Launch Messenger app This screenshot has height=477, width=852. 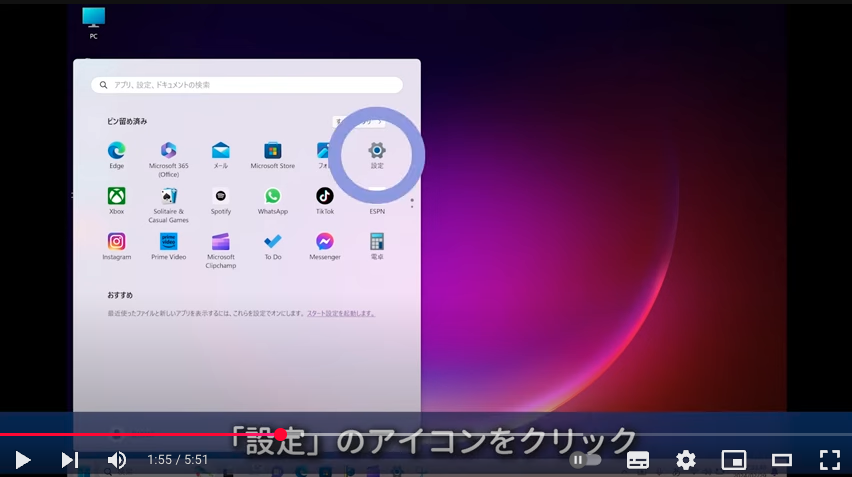click(325, 246)
